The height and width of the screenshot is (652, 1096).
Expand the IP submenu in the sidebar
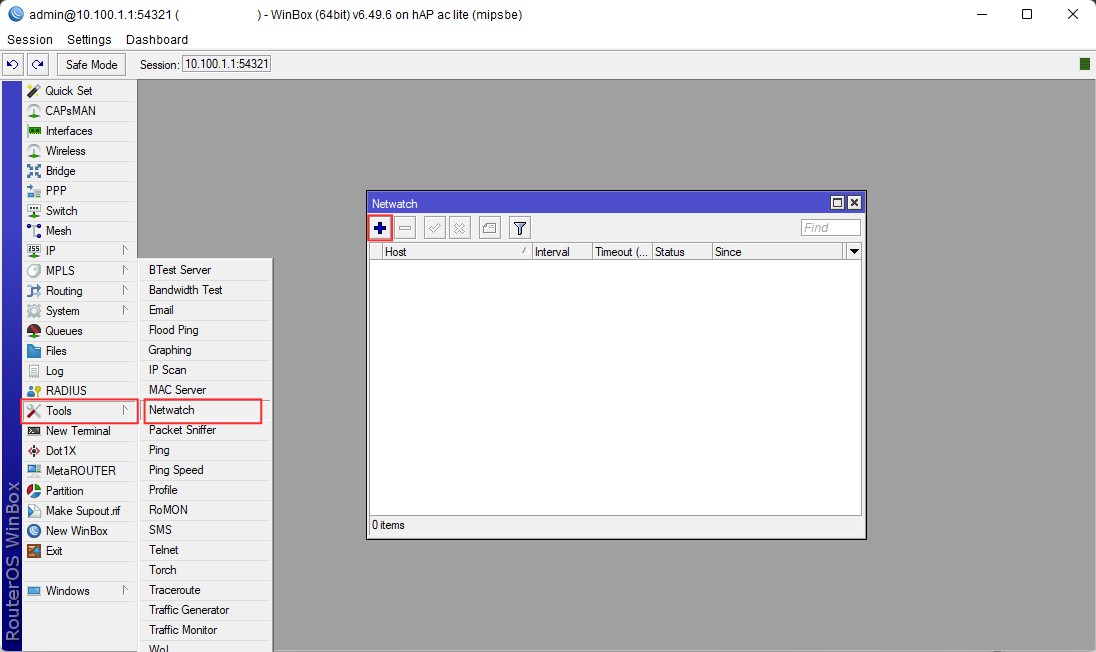point(80,251)
